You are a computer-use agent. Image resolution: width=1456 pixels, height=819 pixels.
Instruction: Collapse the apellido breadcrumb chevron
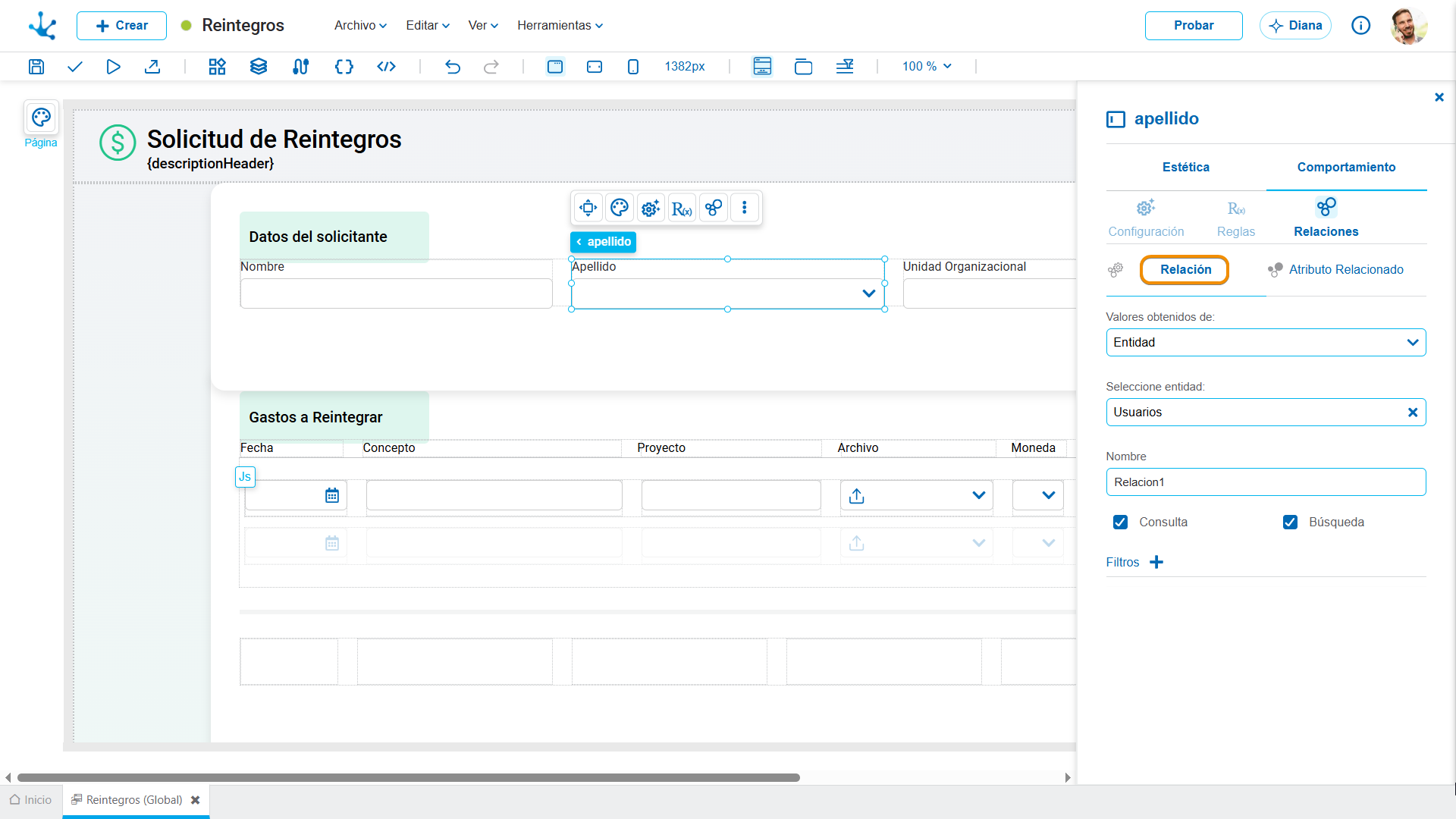click(579, 242)
